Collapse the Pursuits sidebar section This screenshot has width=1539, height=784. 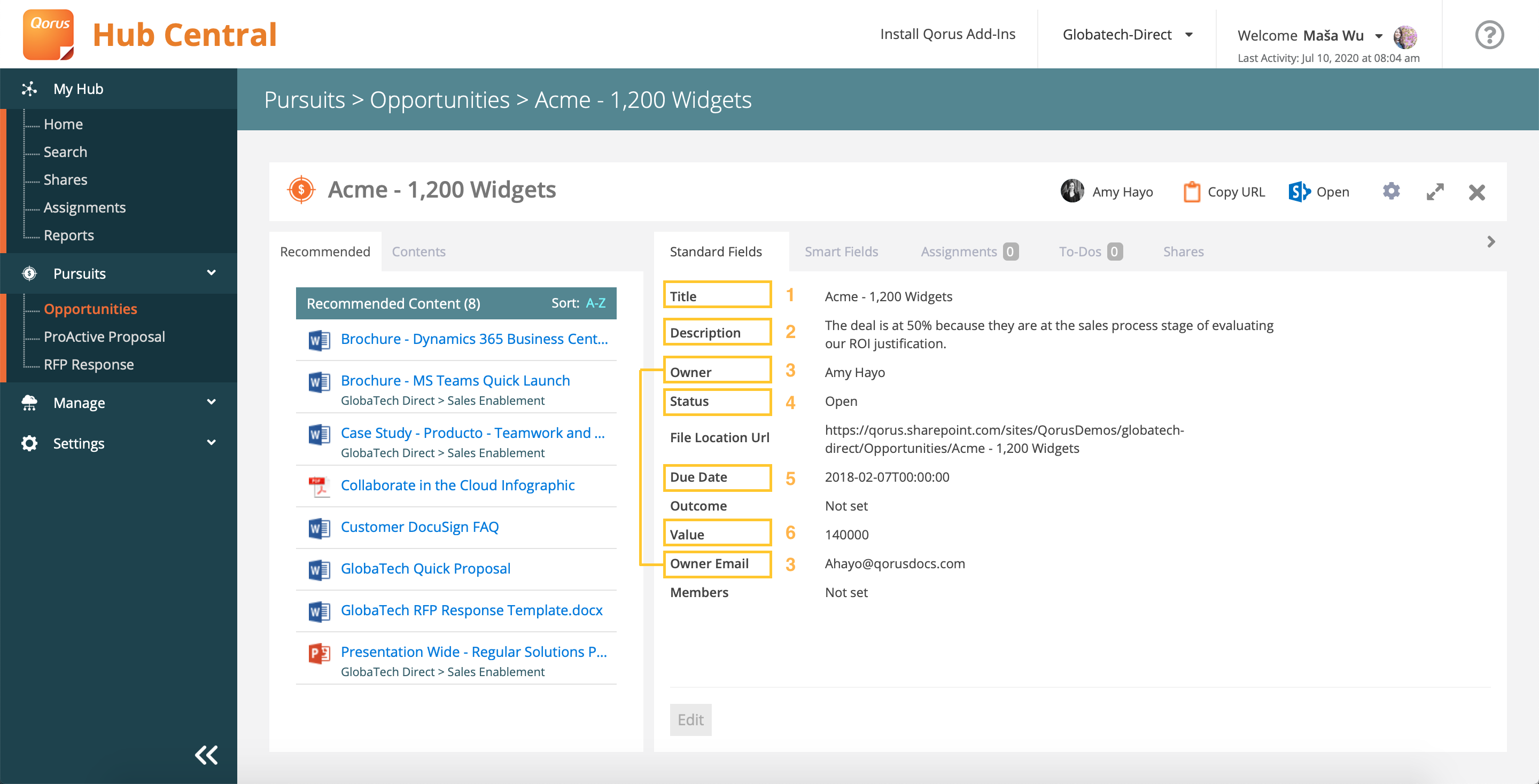click(211, 273)
